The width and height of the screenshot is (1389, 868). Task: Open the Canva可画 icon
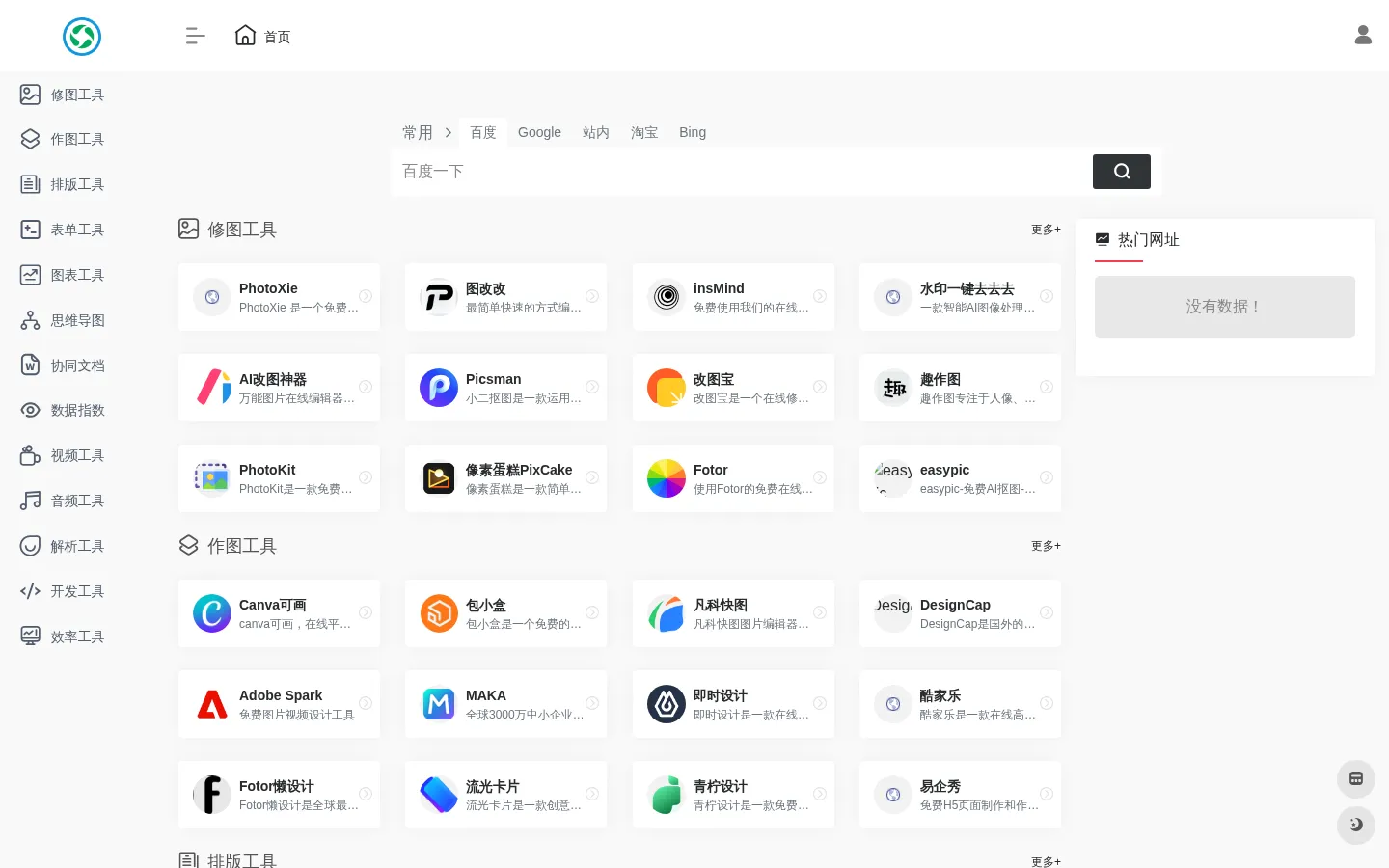[x=212, y=613]
